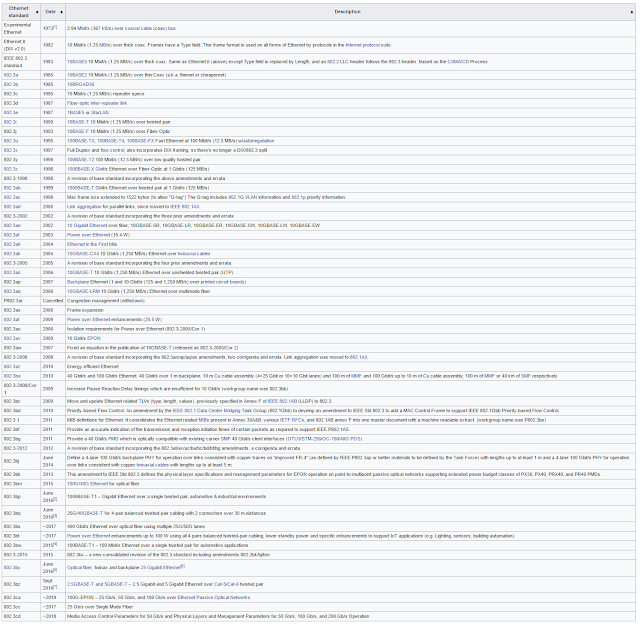Image resolution: width=640 pixels, height=626 pixels.
Task: Follow the flow control link
Action: (112, 150)
